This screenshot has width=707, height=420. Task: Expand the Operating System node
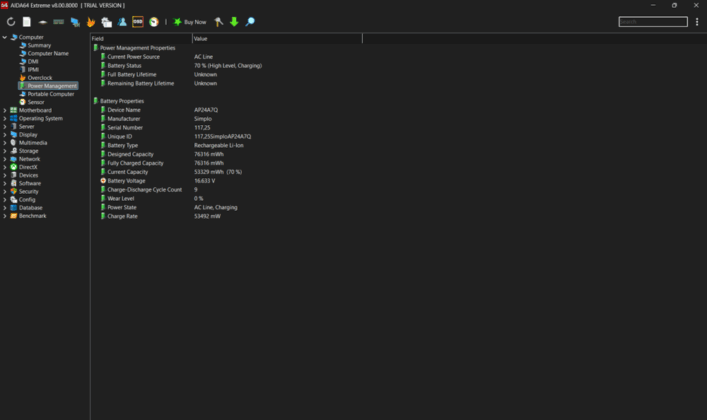(5, 118)
